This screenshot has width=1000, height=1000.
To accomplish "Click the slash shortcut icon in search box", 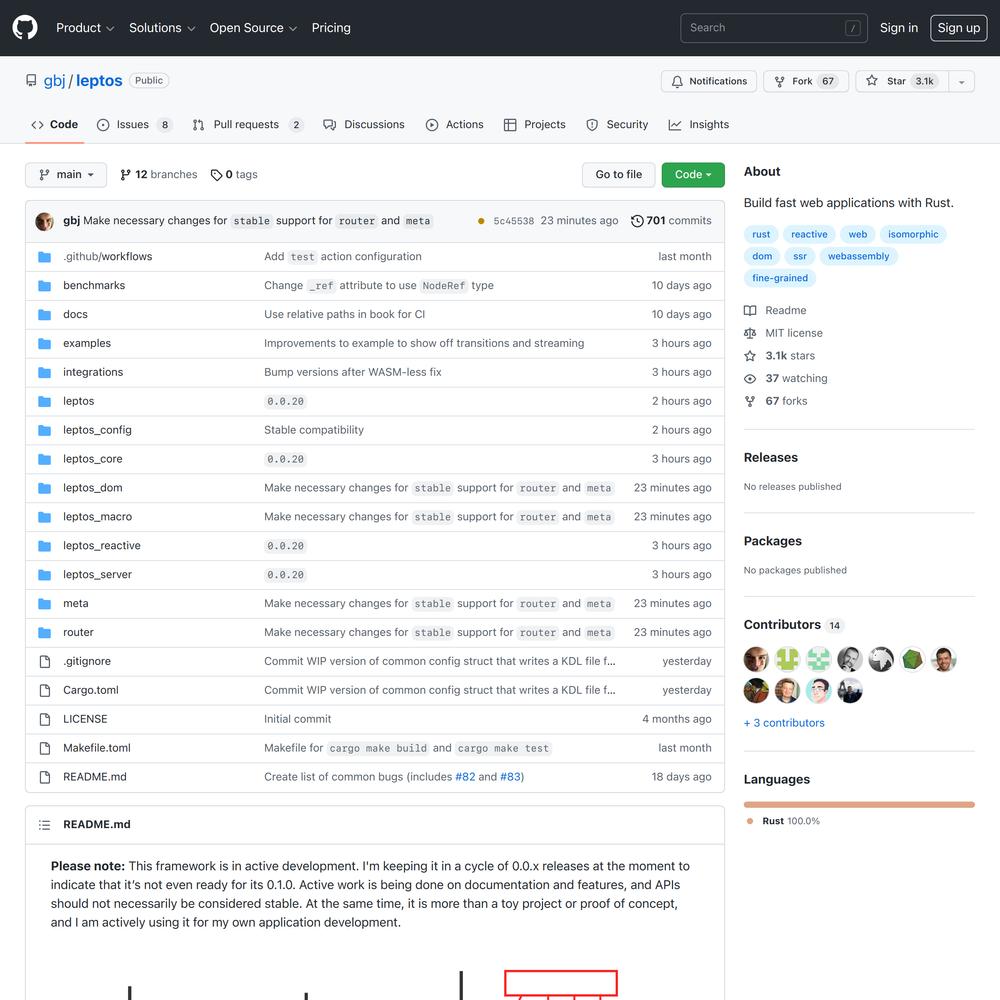I will coord(852,28).
